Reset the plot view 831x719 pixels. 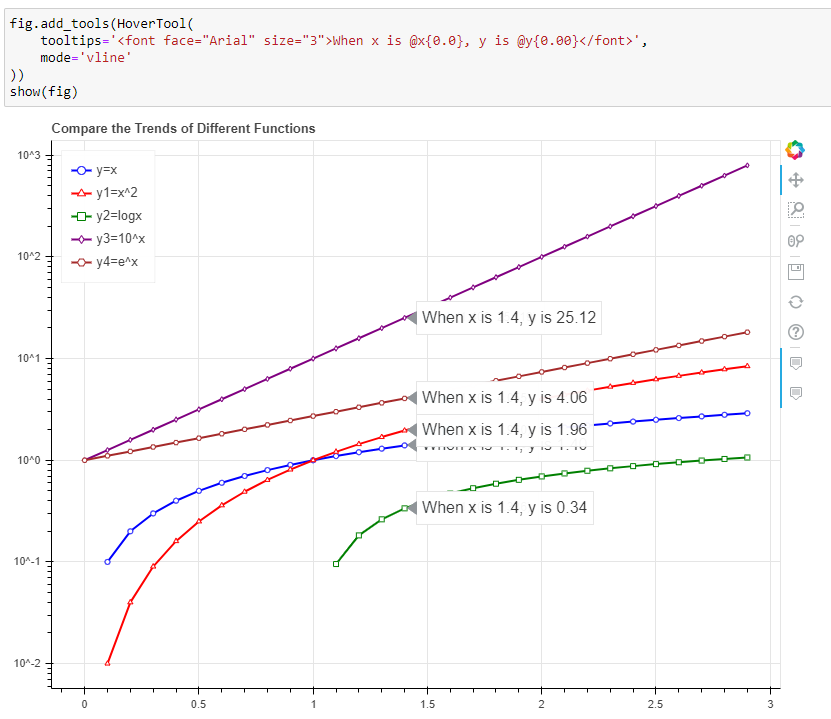pos(795,302)
